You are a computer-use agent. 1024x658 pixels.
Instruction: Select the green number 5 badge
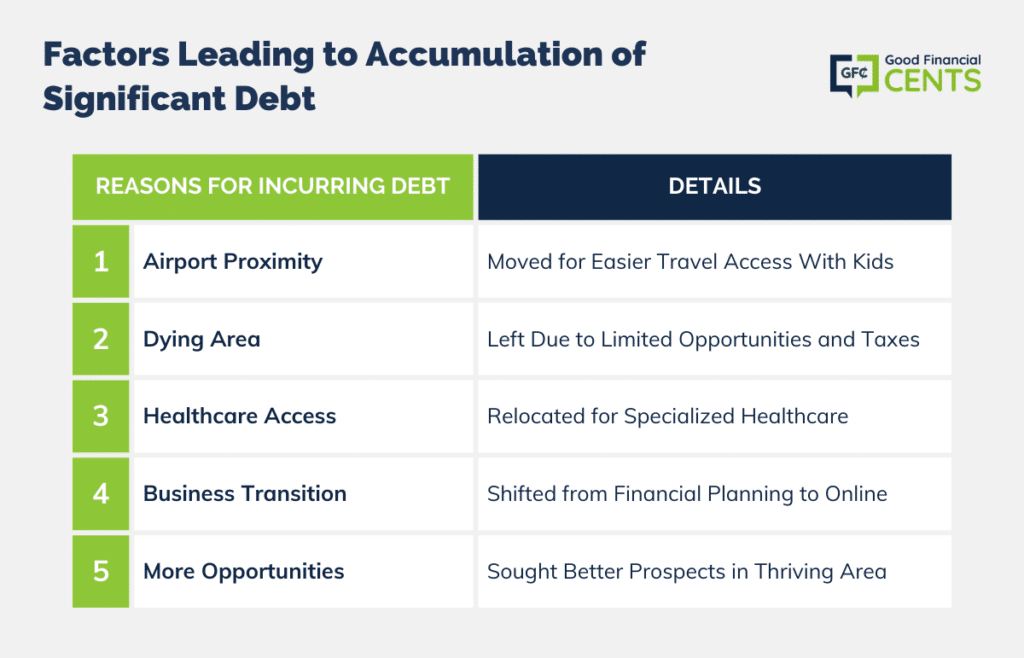click(101, 571)
